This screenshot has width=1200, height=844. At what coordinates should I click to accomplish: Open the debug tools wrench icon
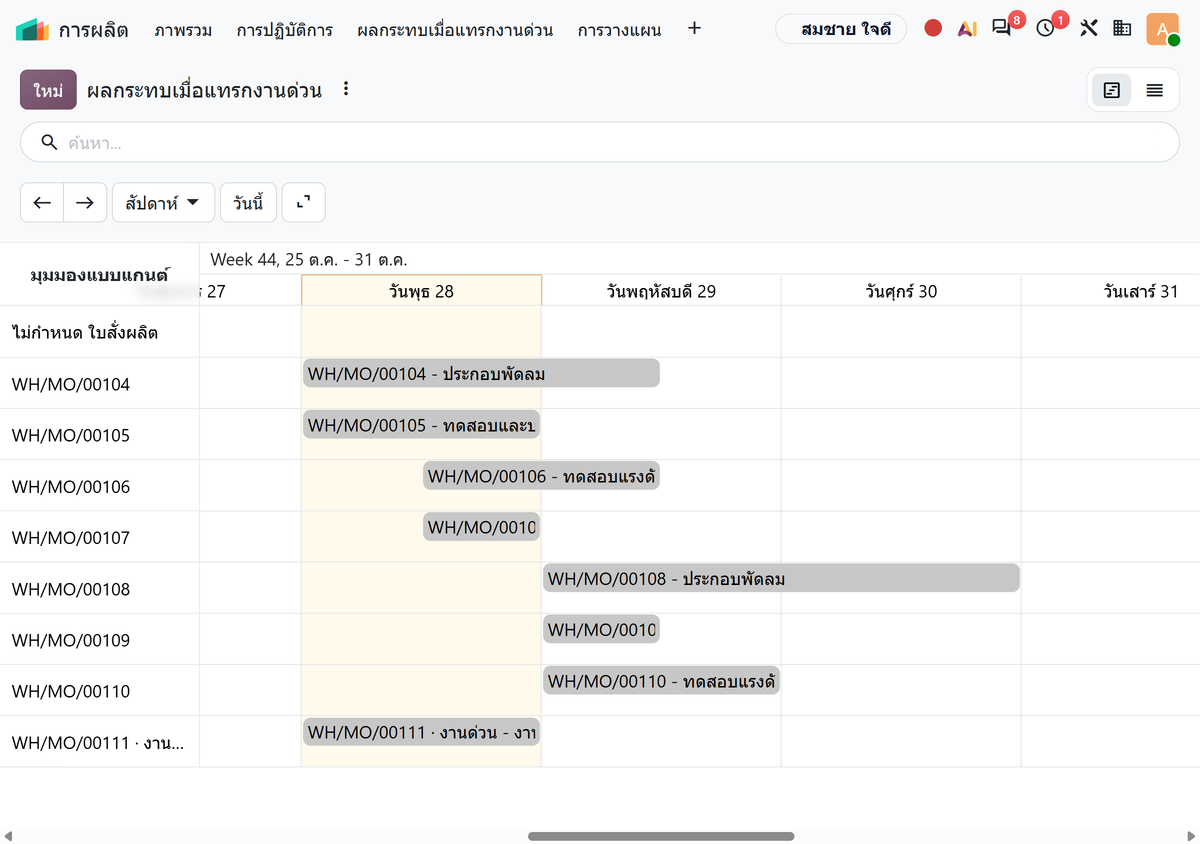(1089, 29)
